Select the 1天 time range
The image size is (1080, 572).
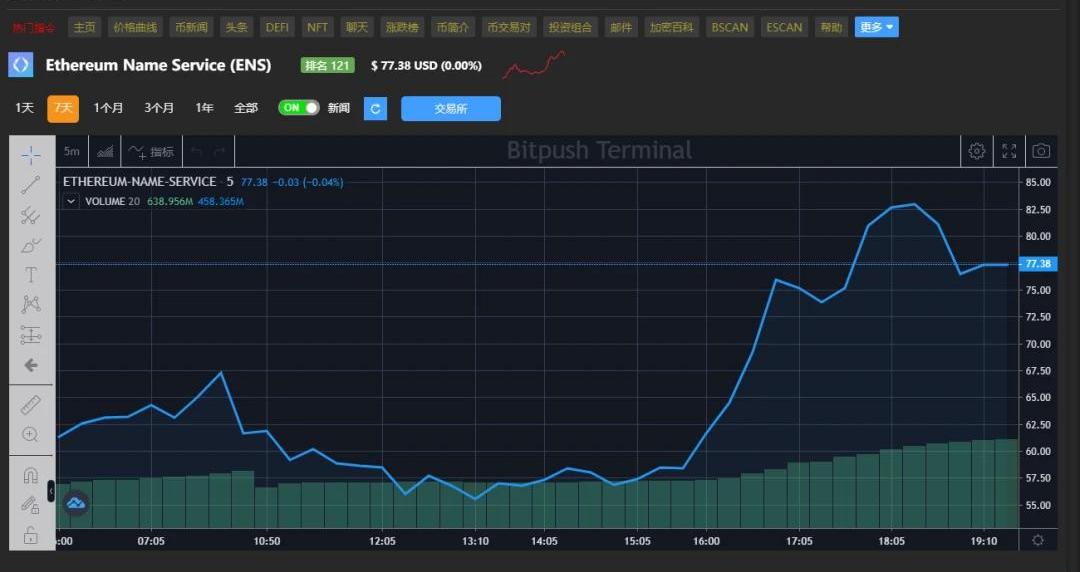[x=24, y=108]
